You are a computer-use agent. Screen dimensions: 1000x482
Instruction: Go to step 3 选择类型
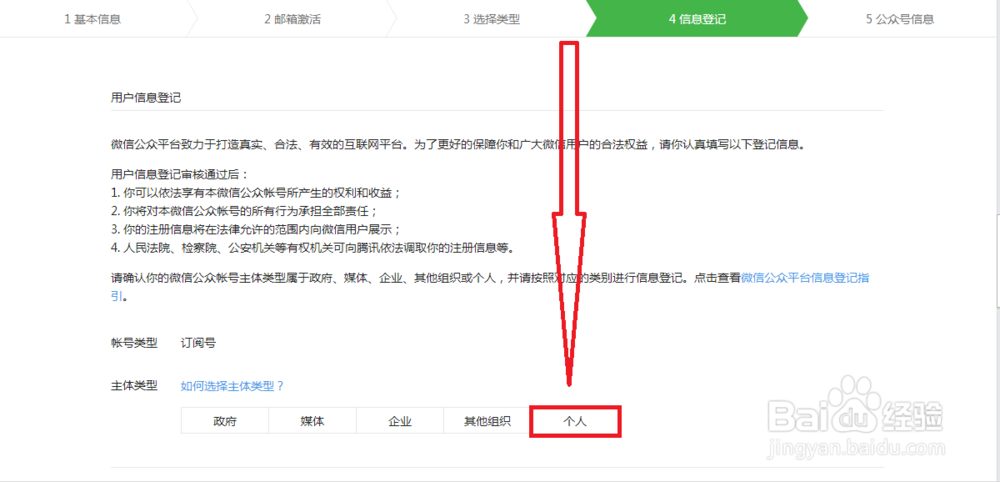coord(492,19)
